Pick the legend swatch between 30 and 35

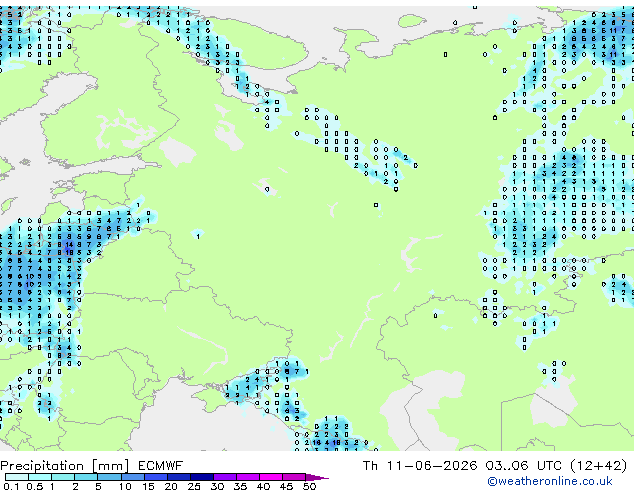click(225, 477)
